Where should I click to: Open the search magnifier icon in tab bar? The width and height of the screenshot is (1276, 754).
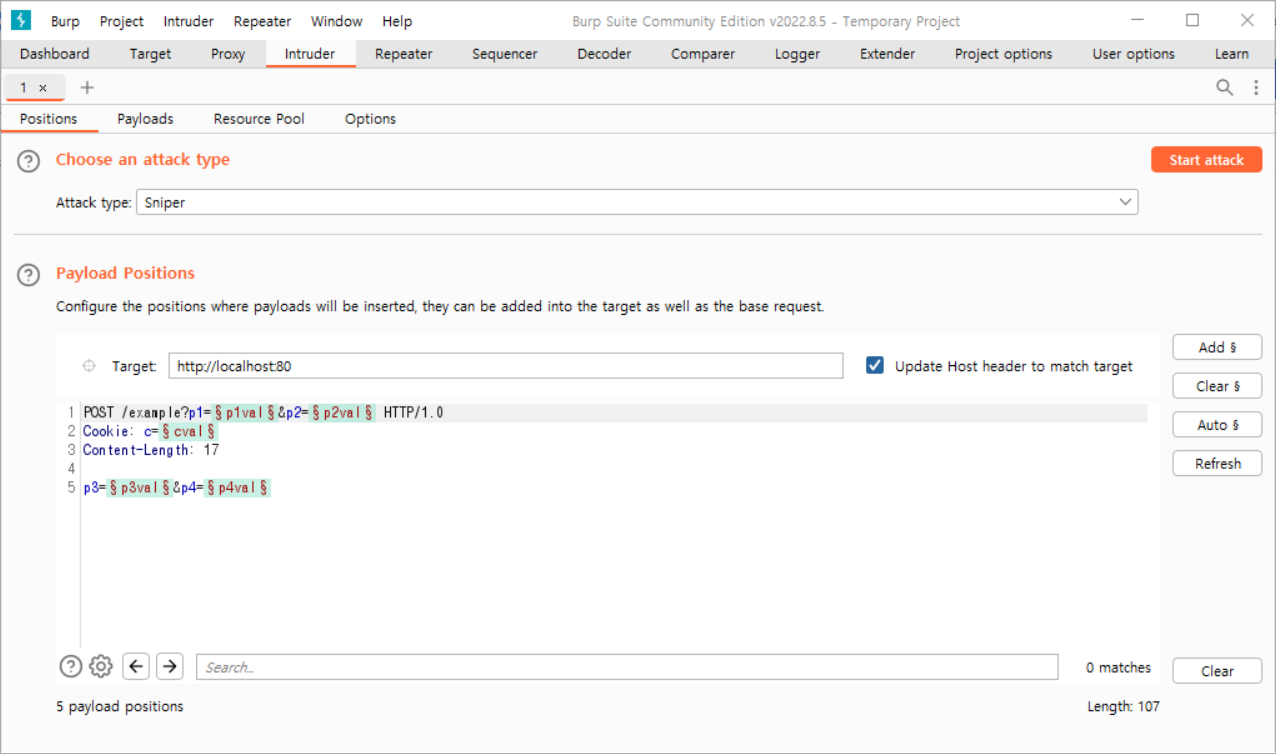(1224, 88)
